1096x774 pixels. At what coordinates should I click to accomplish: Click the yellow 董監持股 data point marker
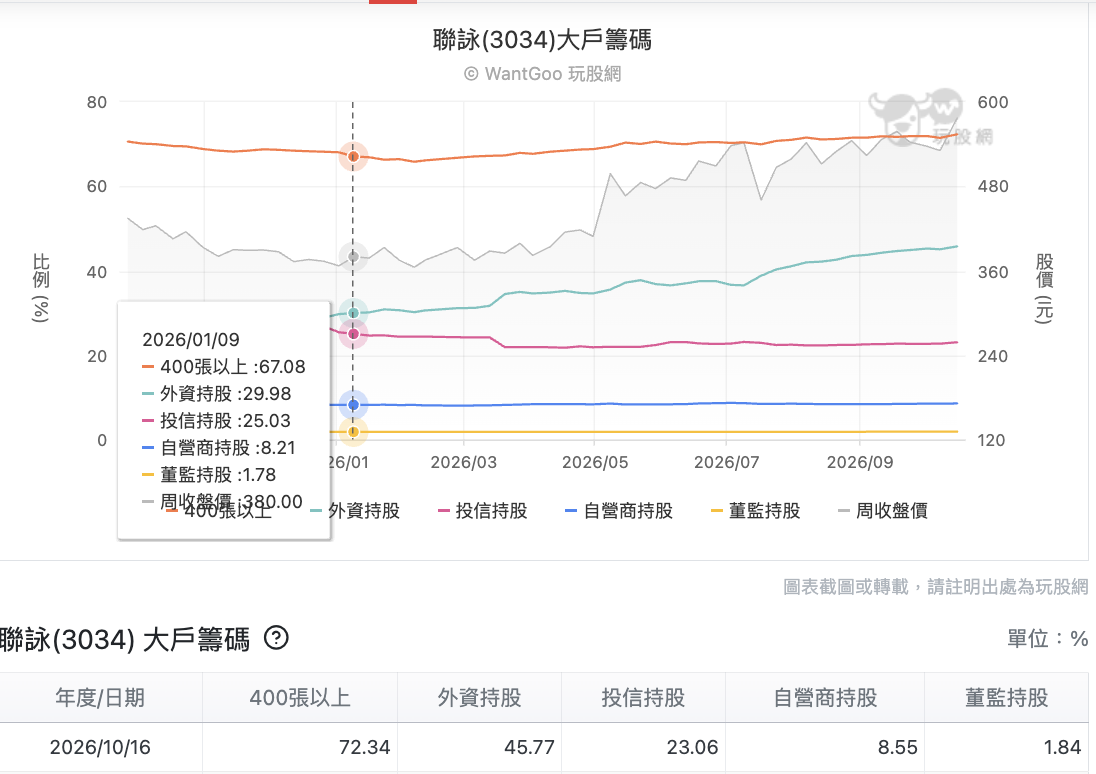point(353,432)
